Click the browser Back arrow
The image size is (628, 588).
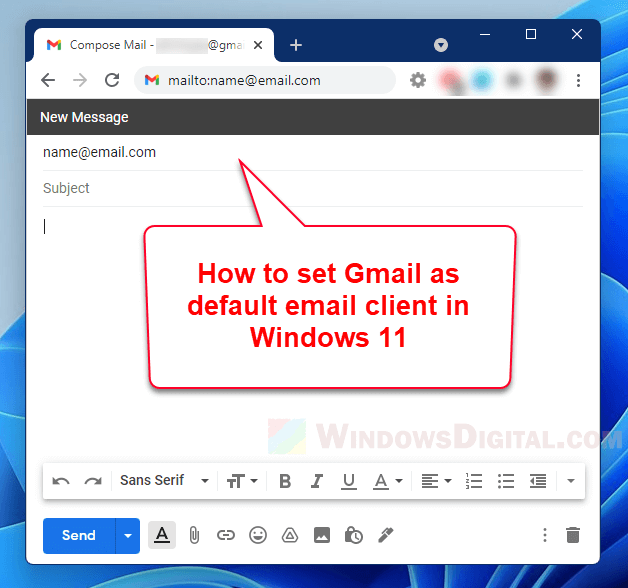tap(48, 80)
